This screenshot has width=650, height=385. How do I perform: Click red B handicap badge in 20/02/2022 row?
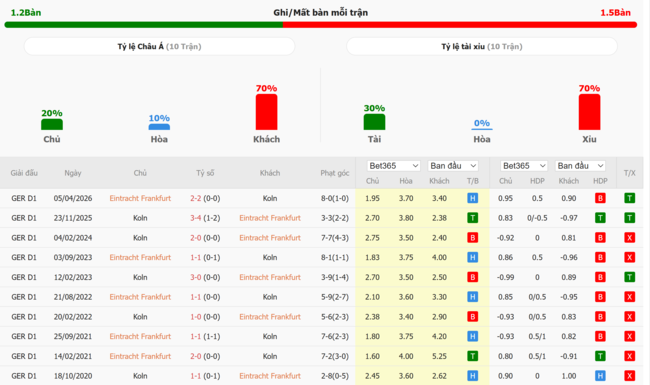click(600, 317)
